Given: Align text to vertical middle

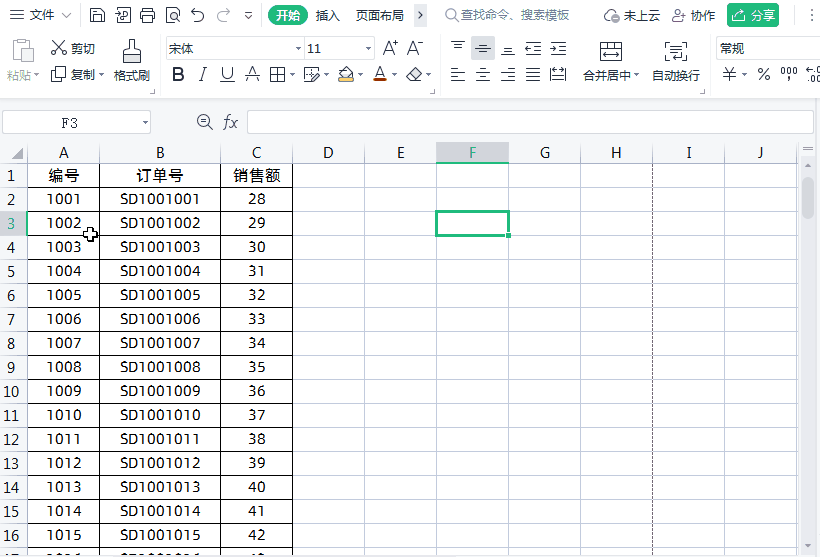Looking at the screenshot, I should click(483, 49).
